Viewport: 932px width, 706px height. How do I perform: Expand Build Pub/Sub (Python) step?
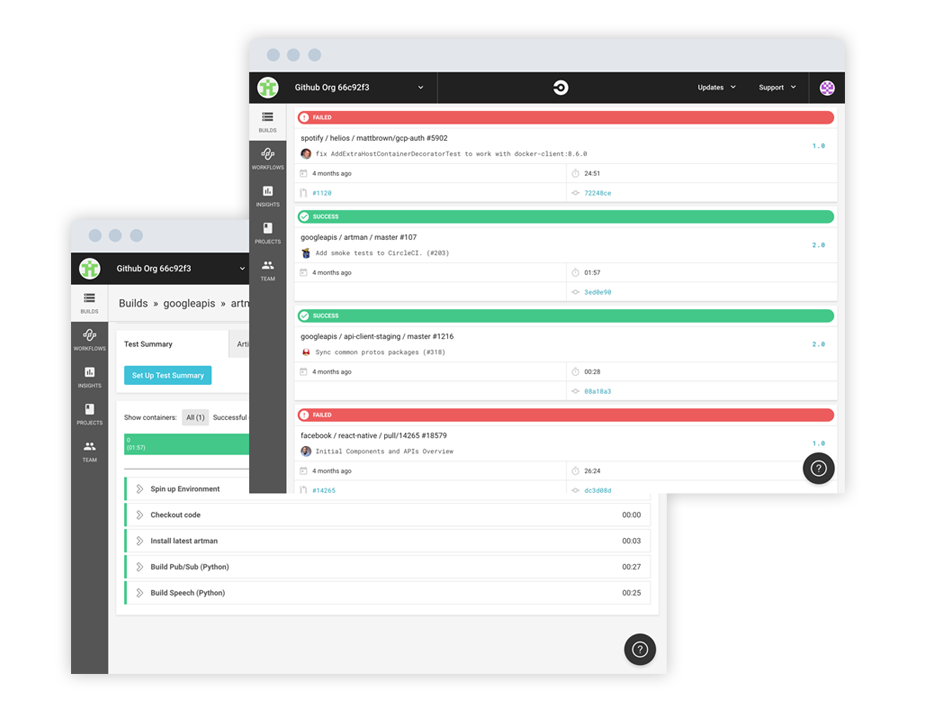[x=139, y=567]
